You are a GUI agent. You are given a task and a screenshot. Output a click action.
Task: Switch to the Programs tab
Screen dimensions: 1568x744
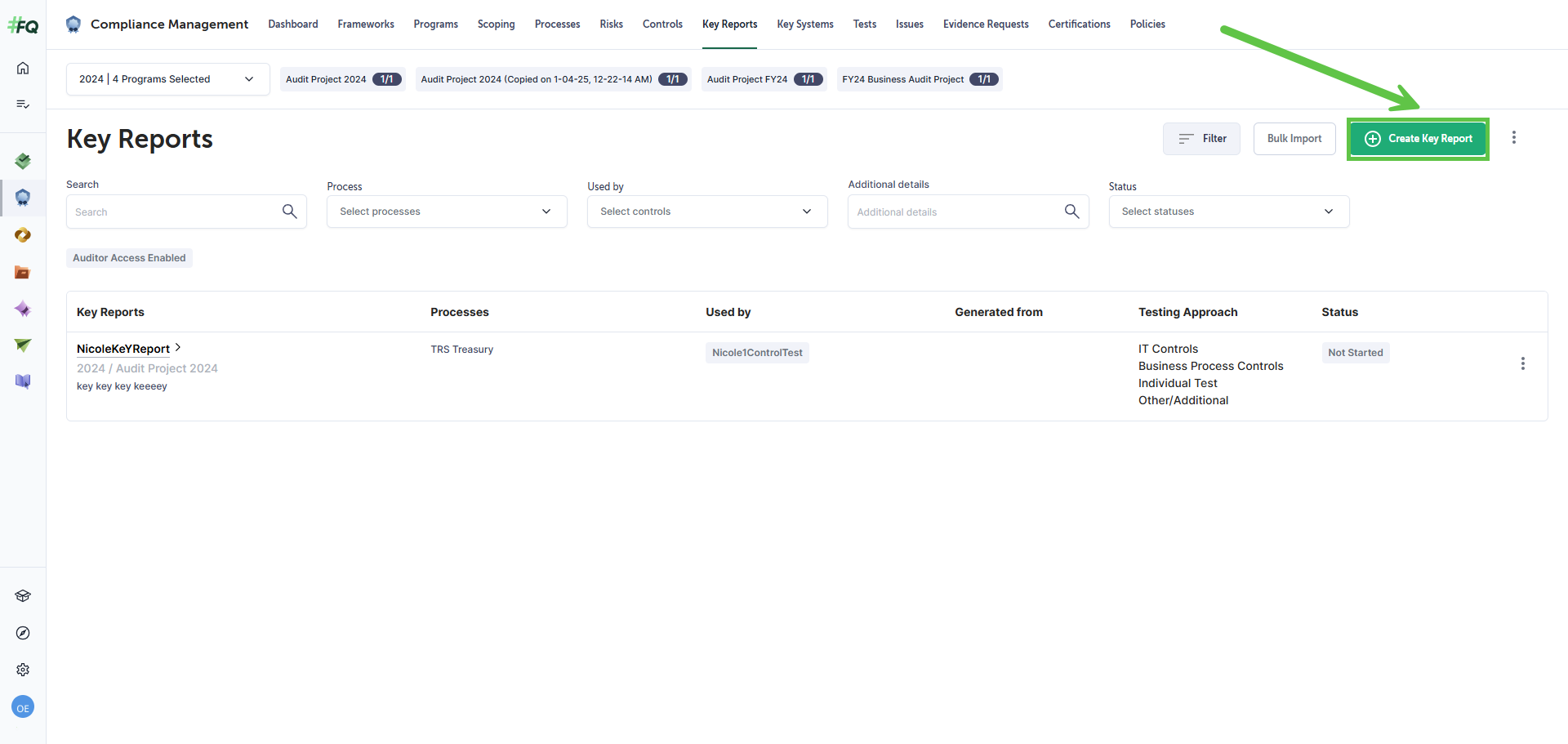tap(435, 25)
